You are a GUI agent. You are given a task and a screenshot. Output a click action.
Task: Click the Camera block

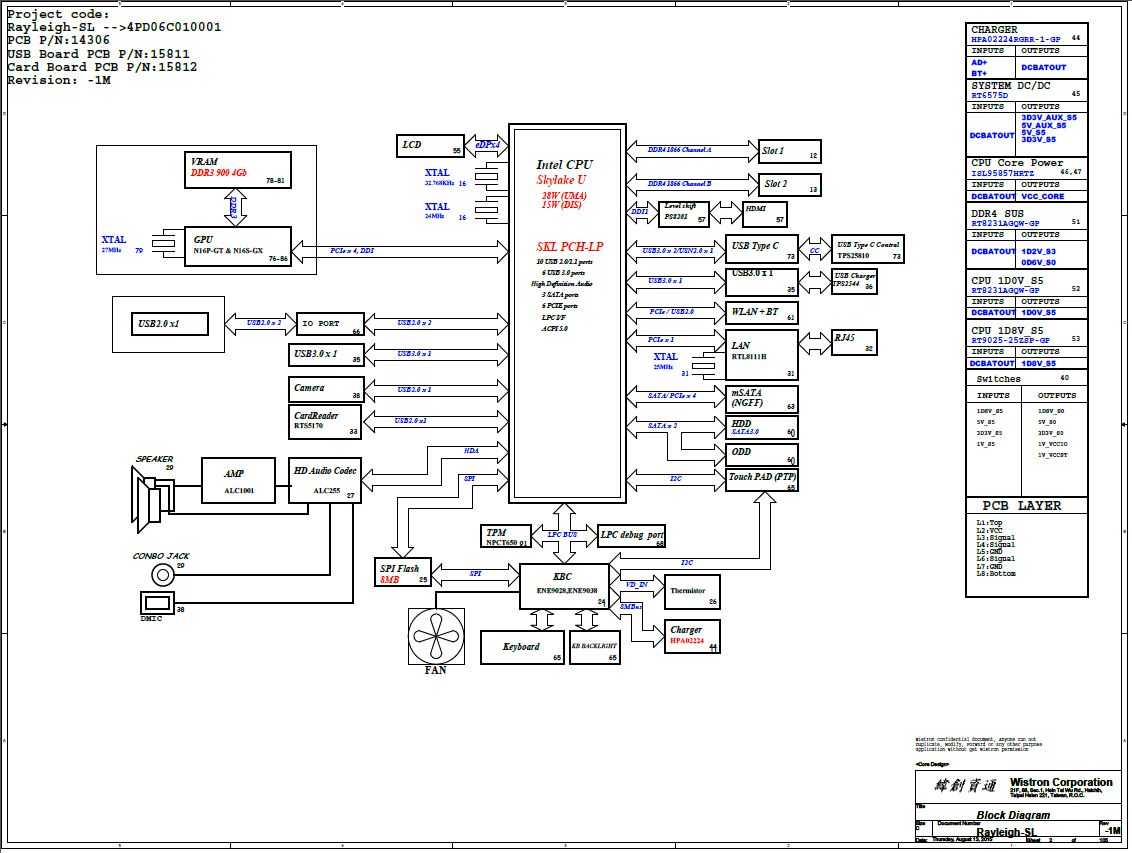(x=326, y=389)
